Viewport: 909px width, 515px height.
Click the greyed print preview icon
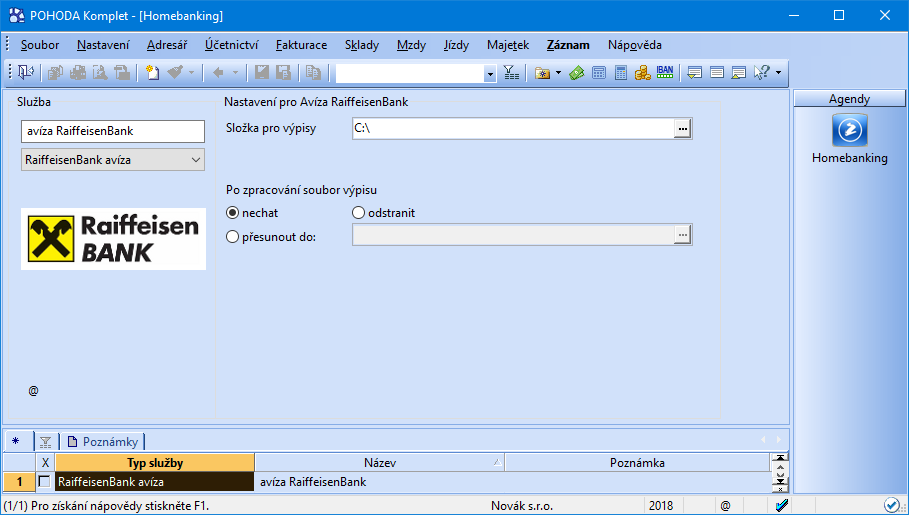point(100,72)
